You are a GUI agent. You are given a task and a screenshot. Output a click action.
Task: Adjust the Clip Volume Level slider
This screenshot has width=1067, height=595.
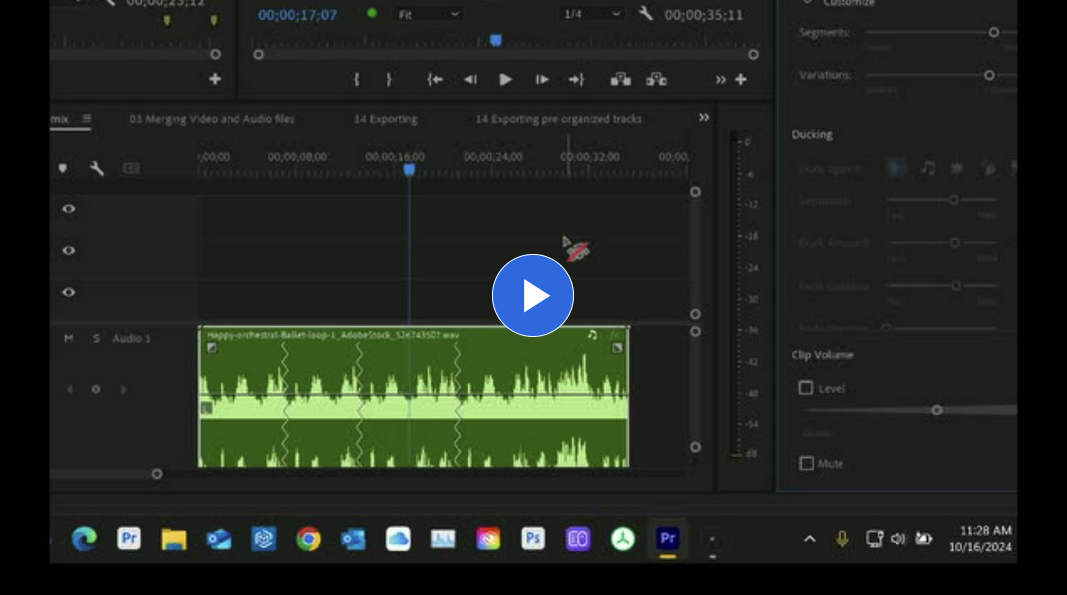[x=938, y=410]
